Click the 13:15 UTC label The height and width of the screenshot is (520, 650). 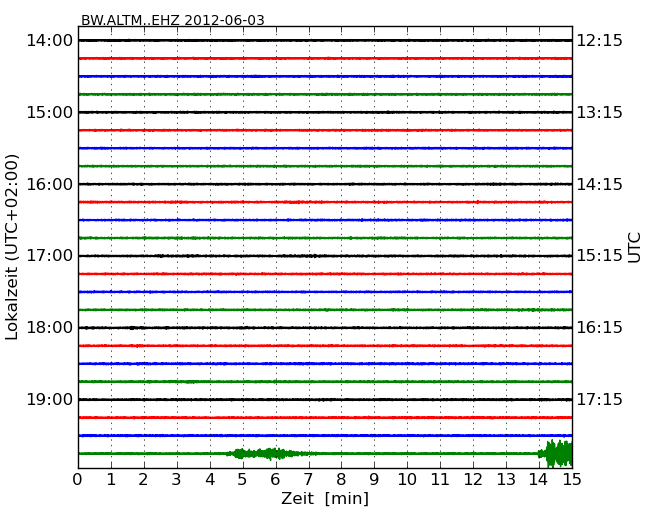click(600, 112)
